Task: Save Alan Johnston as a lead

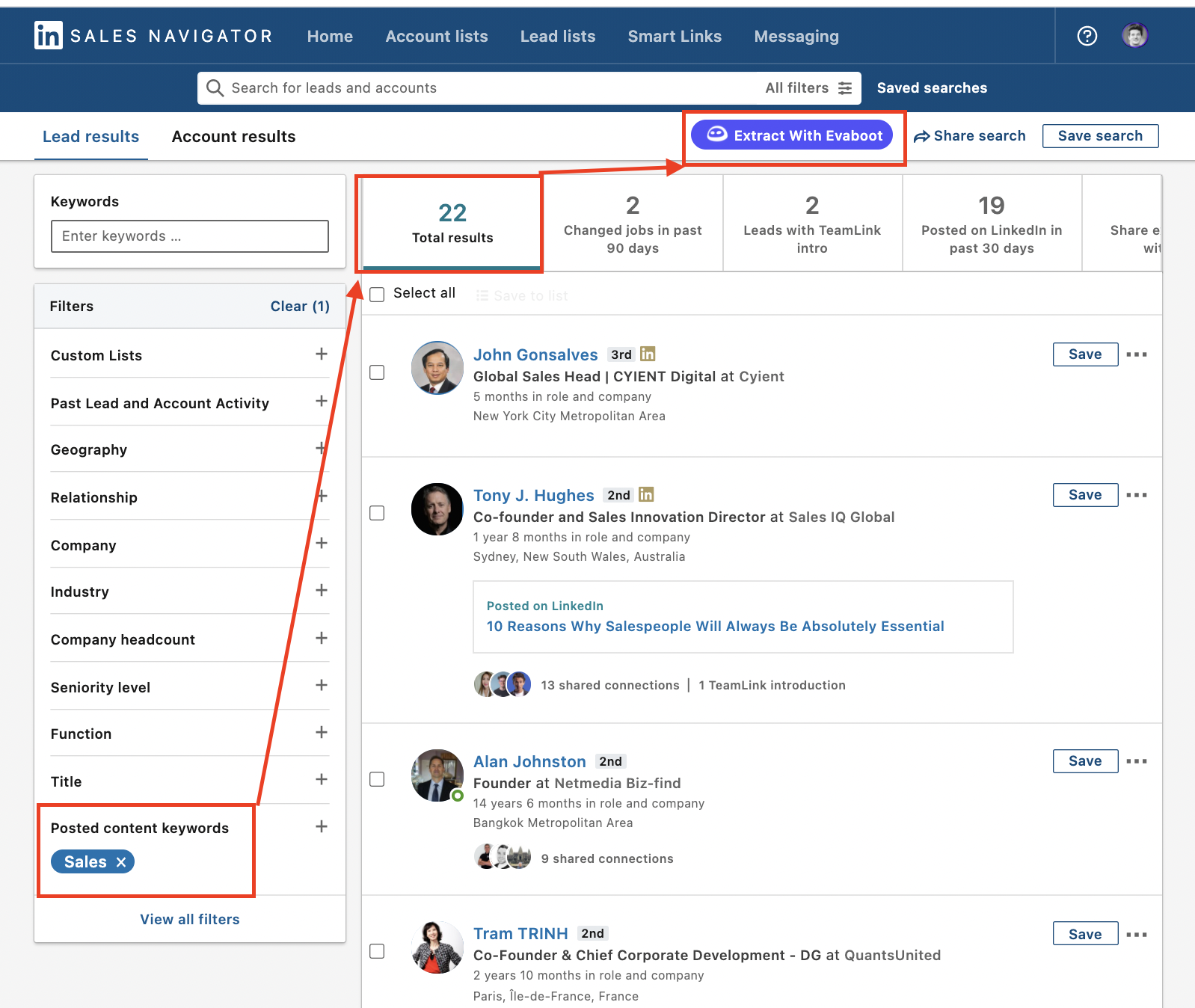Action: pyautogui.click(x=1085, y=761)
